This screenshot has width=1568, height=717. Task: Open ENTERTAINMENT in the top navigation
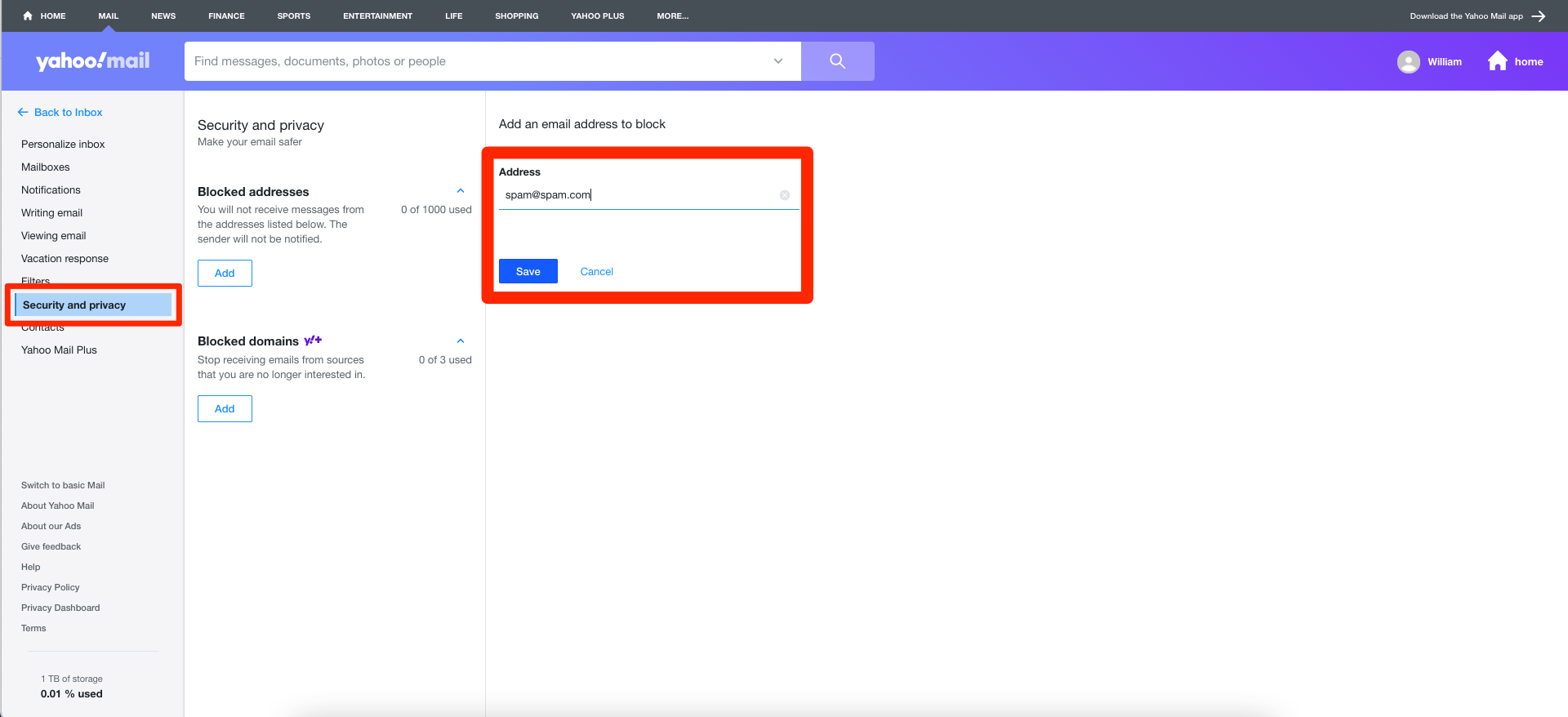[x=377, y=16]
